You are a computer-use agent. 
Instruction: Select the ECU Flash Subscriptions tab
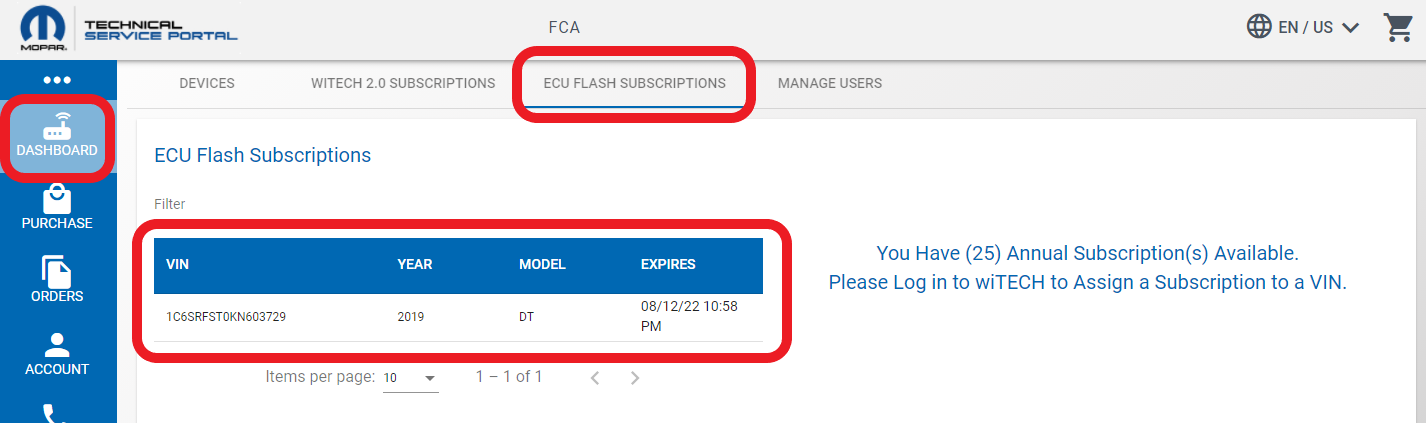point(634,83)
